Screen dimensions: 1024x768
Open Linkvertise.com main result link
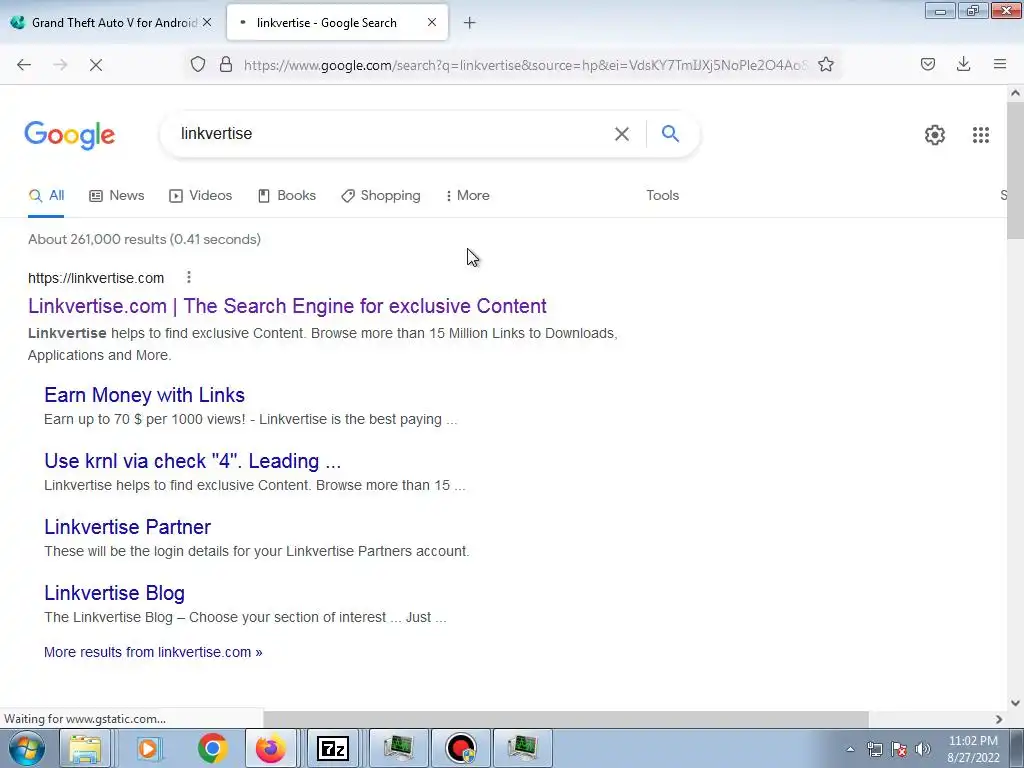pos(287,306)
